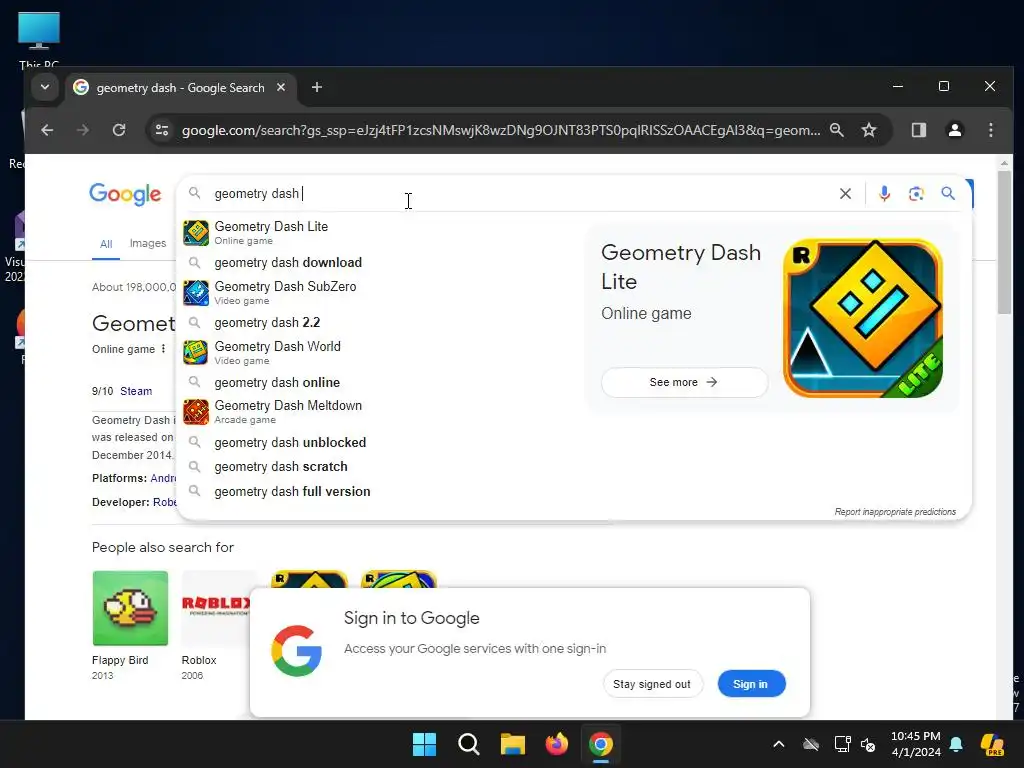
Task: Click the zoom magnifier icon in address bar
Action: pyautogui.click(x=837, y=130)
